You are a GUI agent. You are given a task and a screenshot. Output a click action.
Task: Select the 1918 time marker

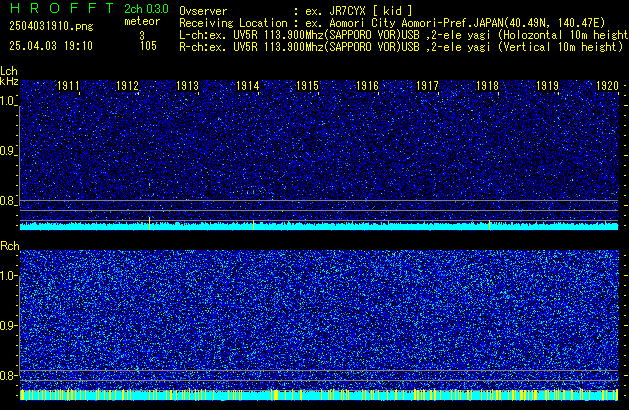click(x=487, y=86)
